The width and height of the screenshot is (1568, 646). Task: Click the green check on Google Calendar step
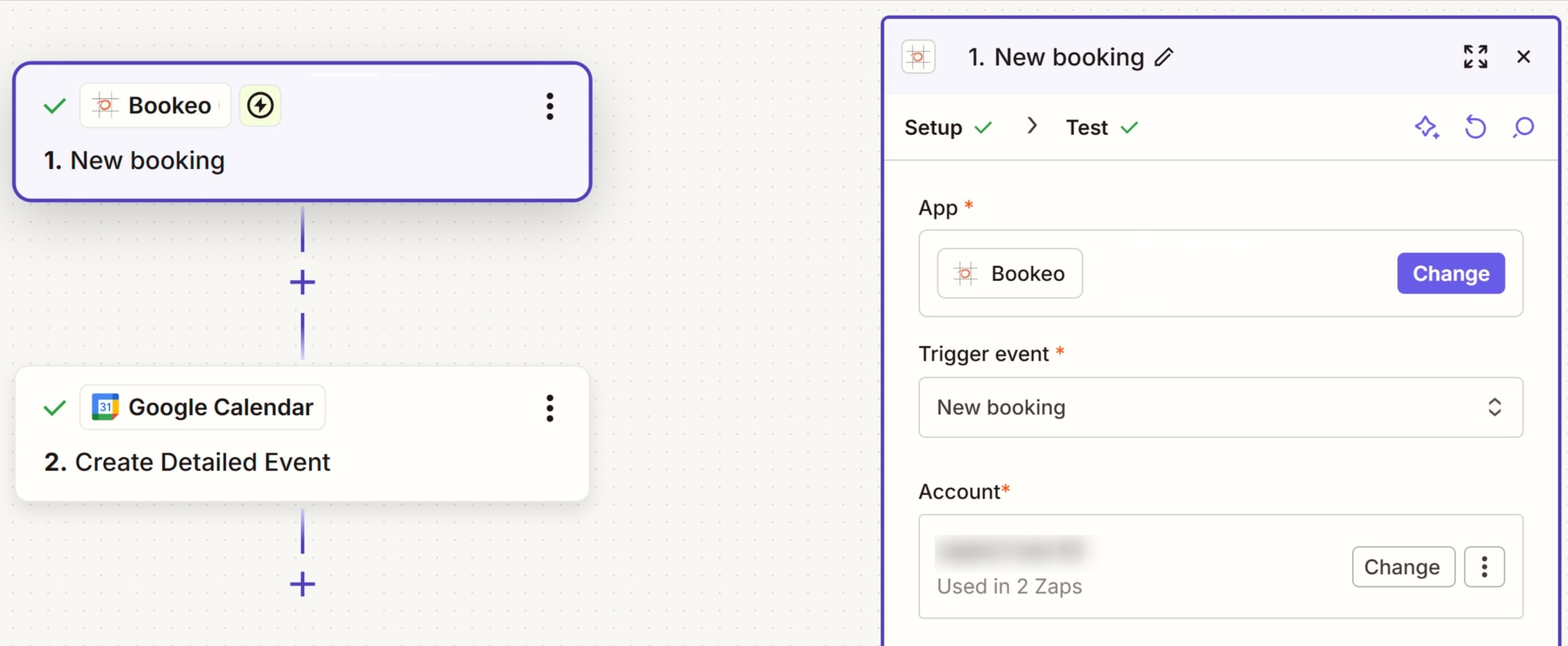pyautogui.click(x=55, y=408)
